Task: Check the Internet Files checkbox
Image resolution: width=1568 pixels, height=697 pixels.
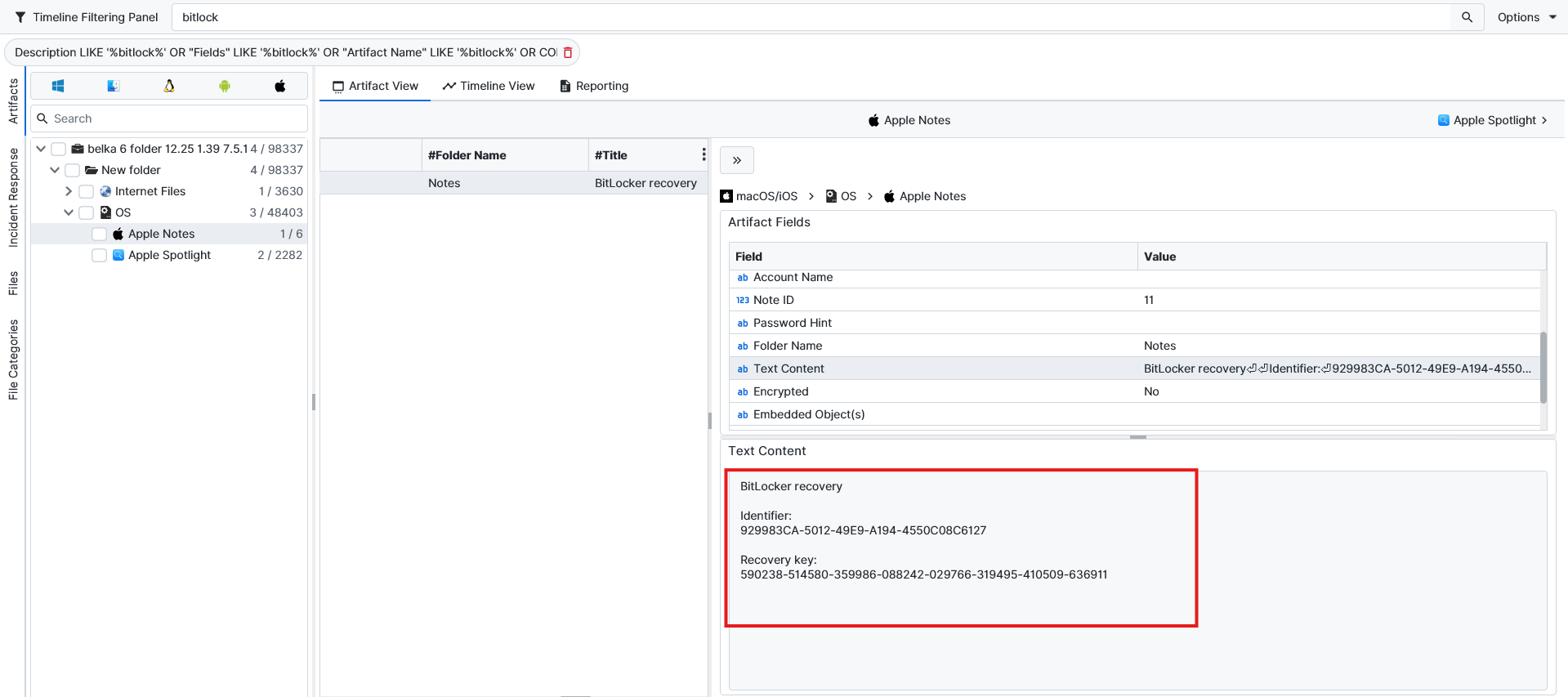Action: tap(86, 191)
